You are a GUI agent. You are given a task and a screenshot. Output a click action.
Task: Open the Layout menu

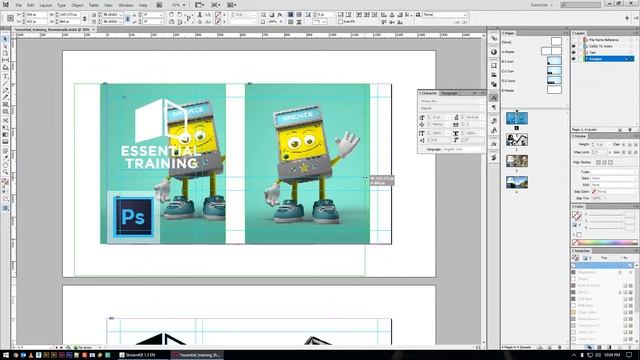(x=45, y=5)
